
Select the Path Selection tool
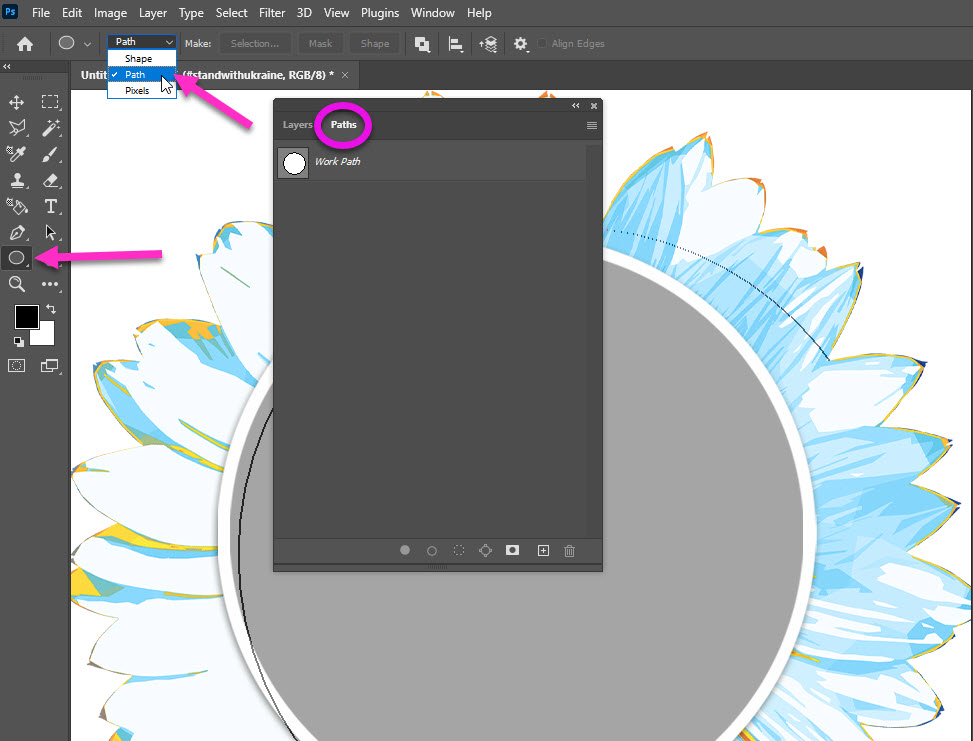50,232
